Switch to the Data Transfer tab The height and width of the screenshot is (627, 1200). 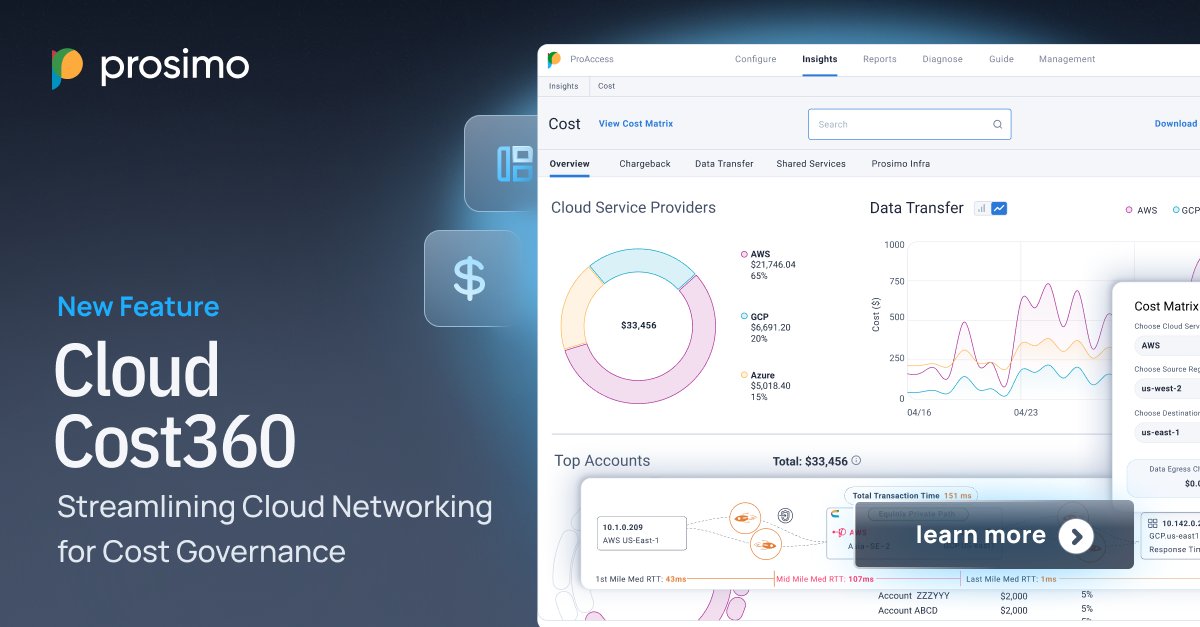[724, 163]
